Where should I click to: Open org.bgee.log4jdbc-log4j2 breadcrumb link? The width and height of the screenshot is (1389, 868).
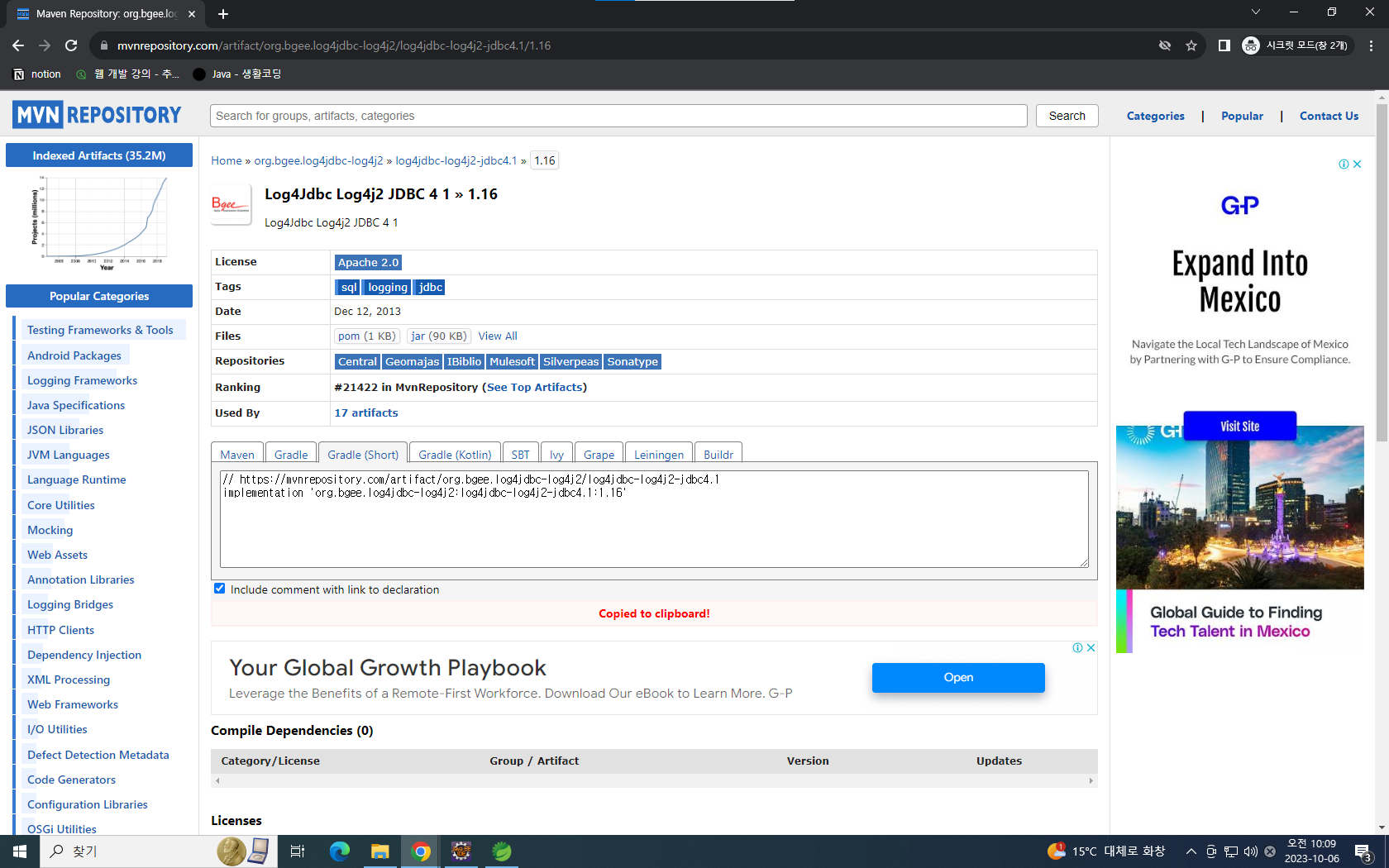[x=318, y=160]
